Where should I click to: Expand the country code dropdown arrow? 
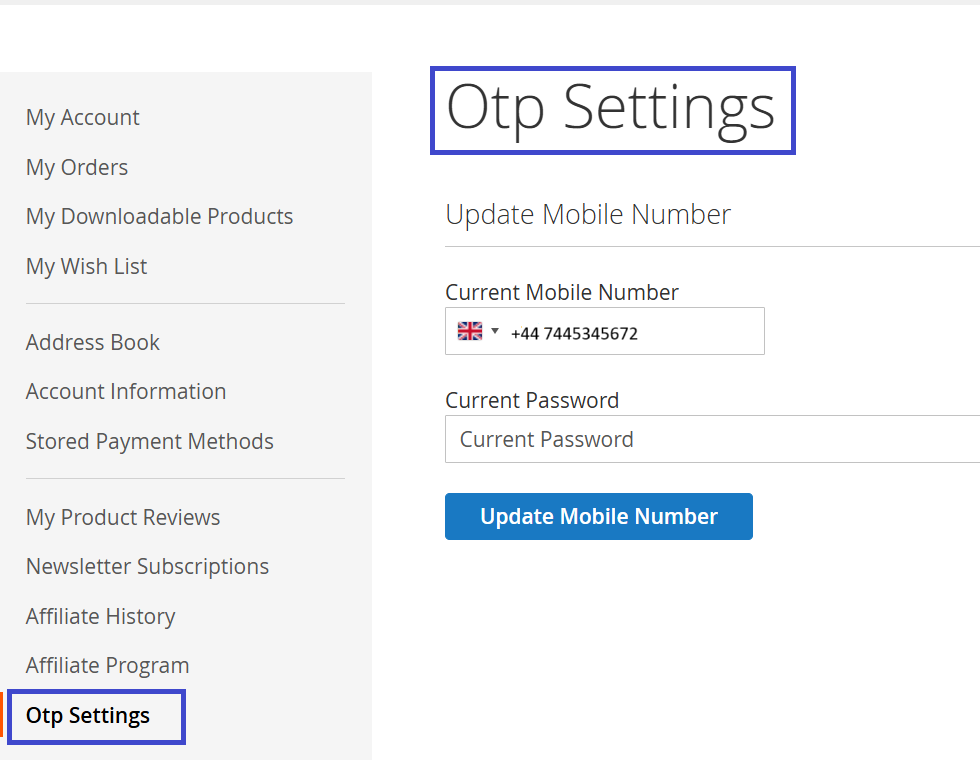495,331
